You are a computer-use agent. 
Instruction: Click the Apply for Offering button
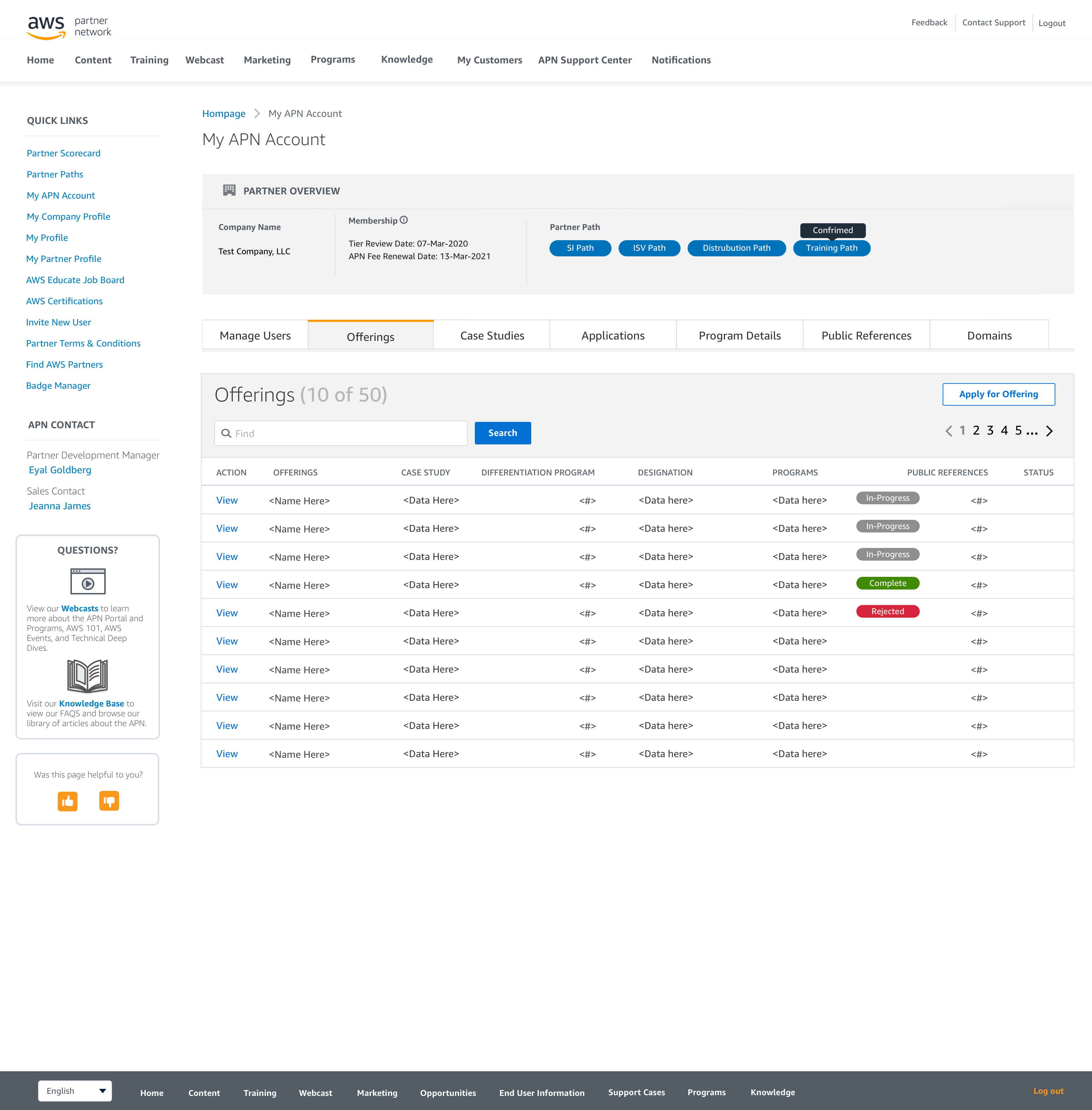[x=998, y=394]
